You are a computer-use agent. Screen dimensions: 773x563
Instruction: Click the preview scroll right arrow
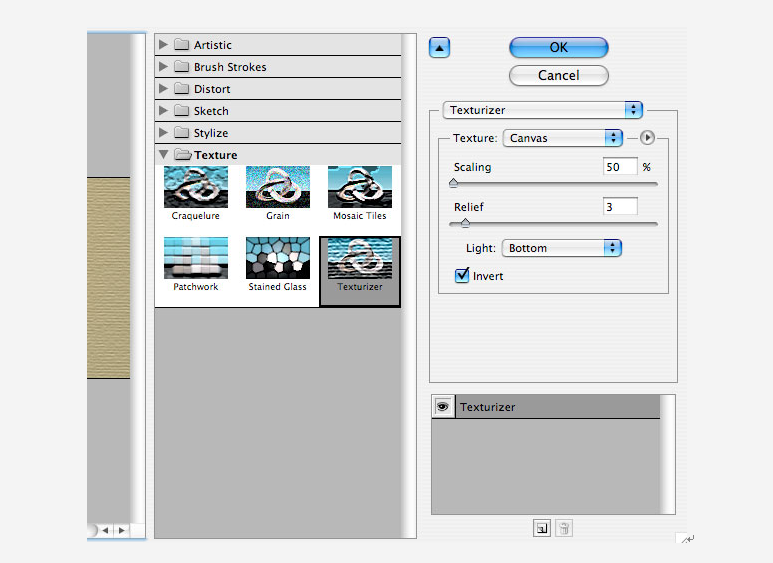[x=121, y=530]
